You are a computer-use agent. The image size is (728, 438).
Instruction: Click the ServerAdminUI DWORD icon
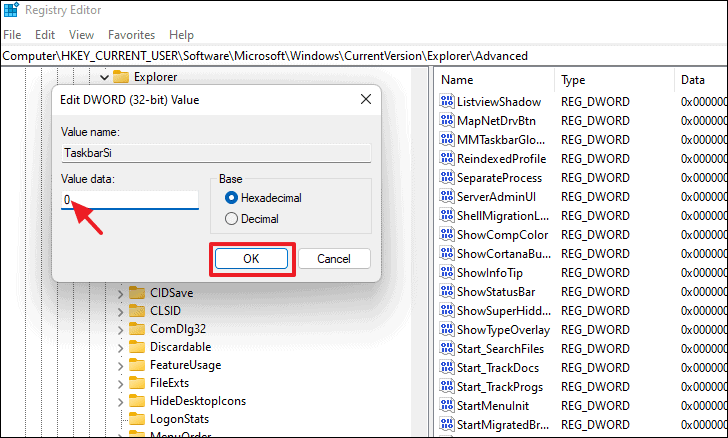click(x=447, y=196)
